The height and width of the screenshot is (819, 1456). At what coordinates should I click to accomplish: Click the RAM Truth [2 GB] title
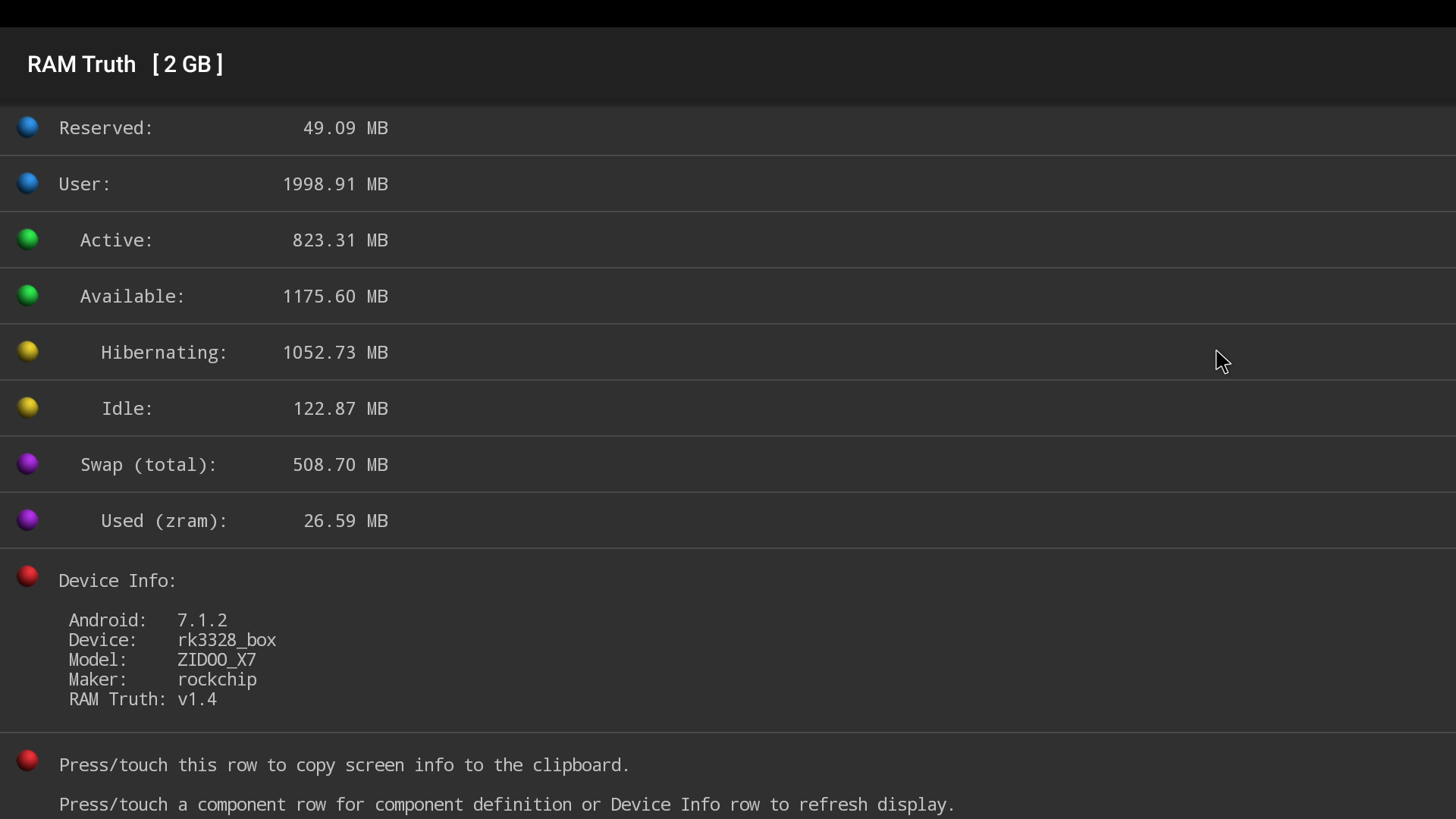(125, 64)
